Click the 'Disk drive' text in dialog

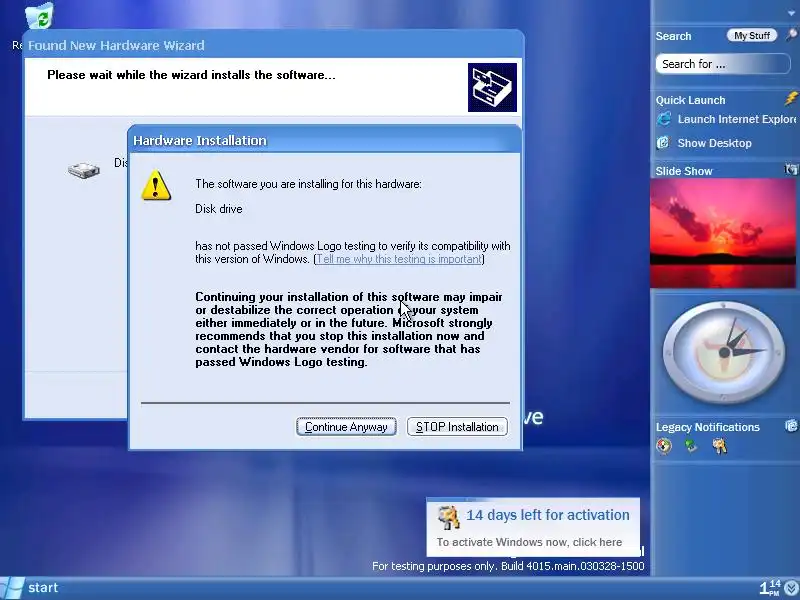point(218,209)
